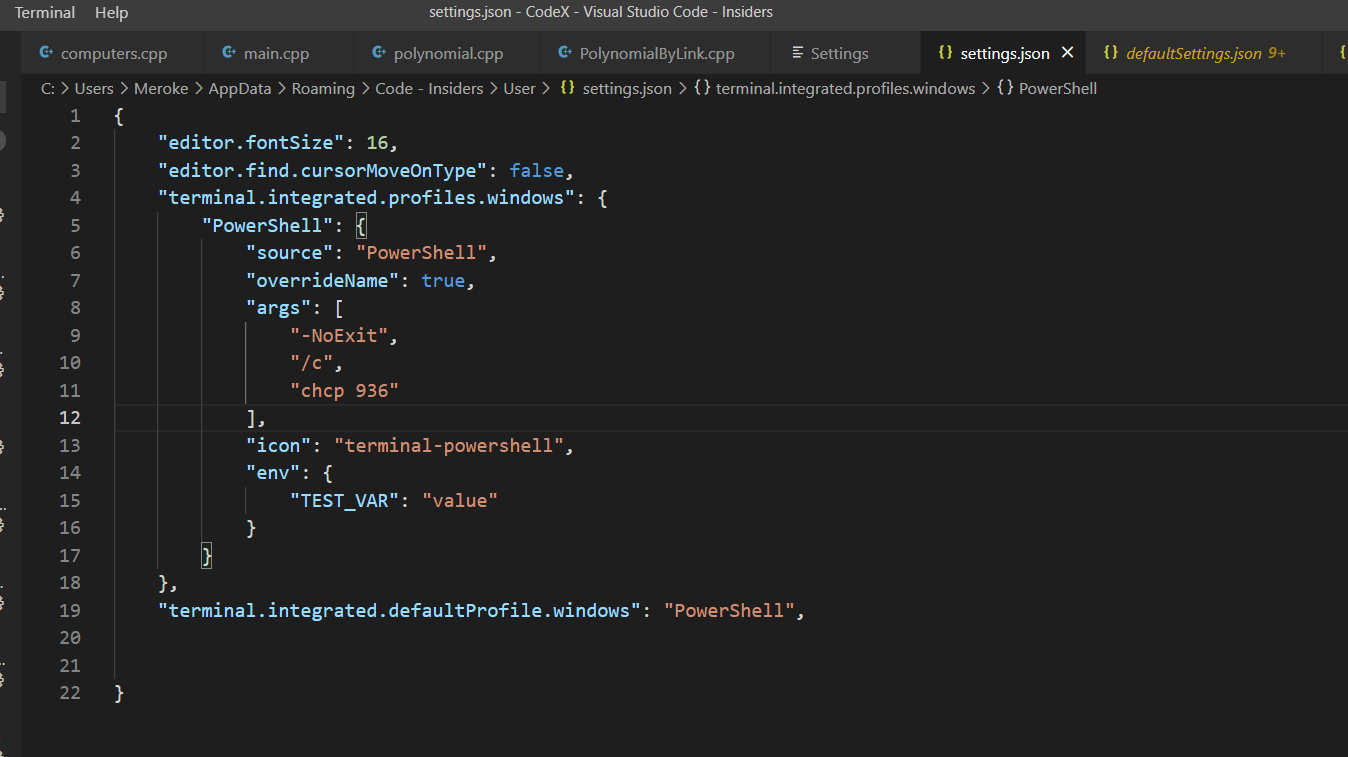The width and height of the screenshot is (1348, 757).
Task: Click the "PowerShell" value on line 6
Action: click(421, 253)
